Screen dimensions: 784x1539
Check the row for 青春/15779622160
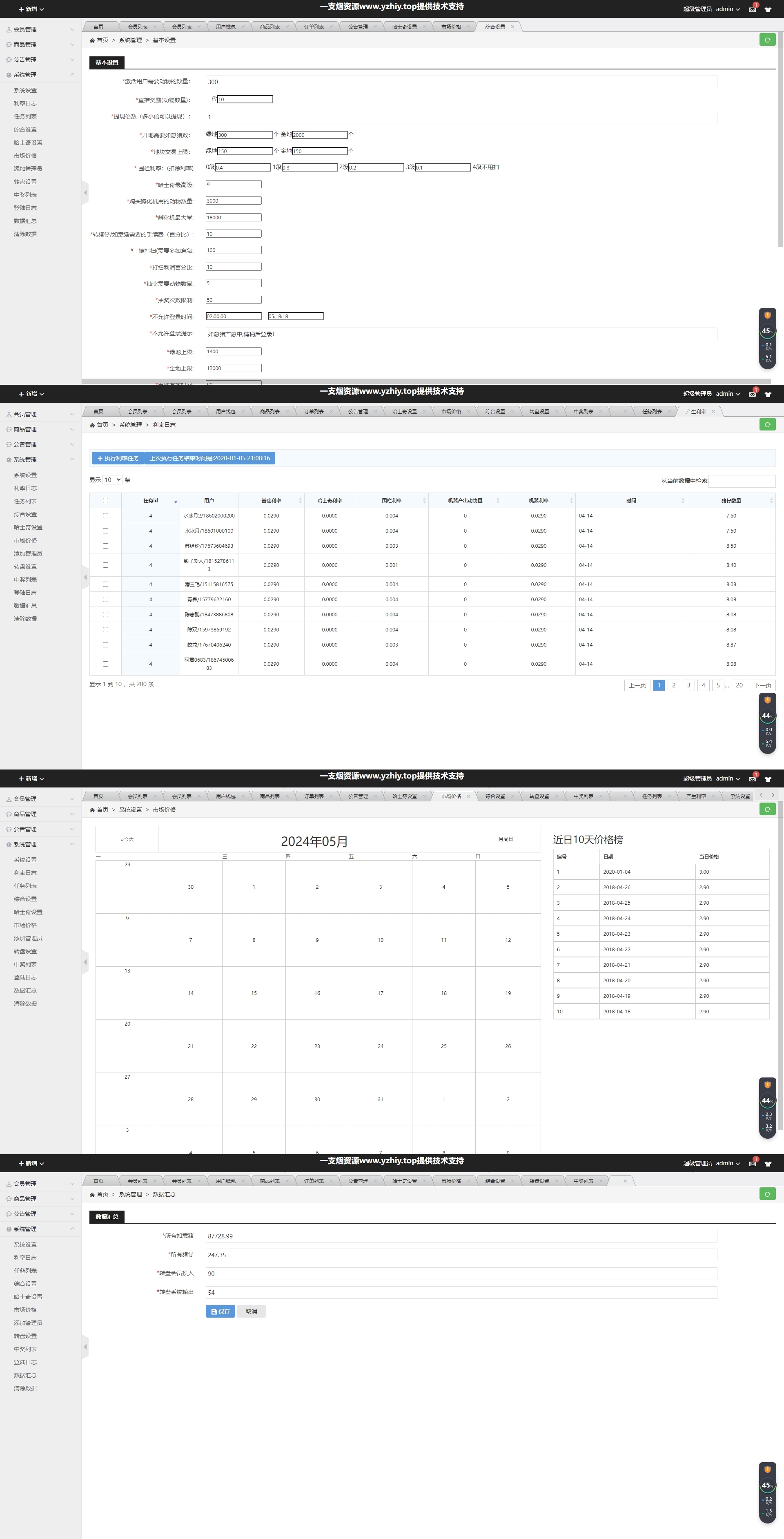coord(106,599)
